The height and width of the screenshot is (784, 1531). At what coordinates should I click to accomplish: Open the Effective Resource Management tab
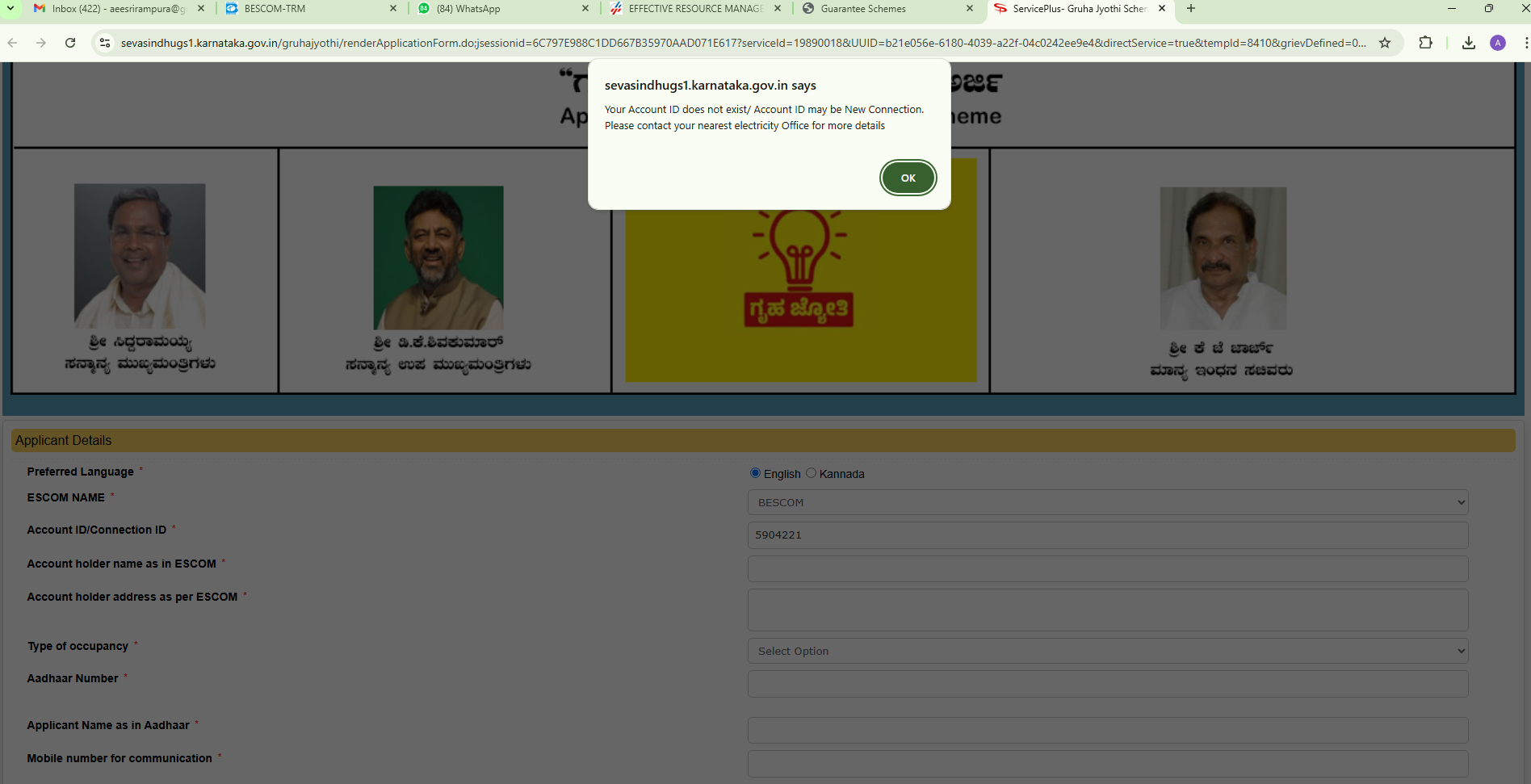pyautogui.click(x=695, y=9)
